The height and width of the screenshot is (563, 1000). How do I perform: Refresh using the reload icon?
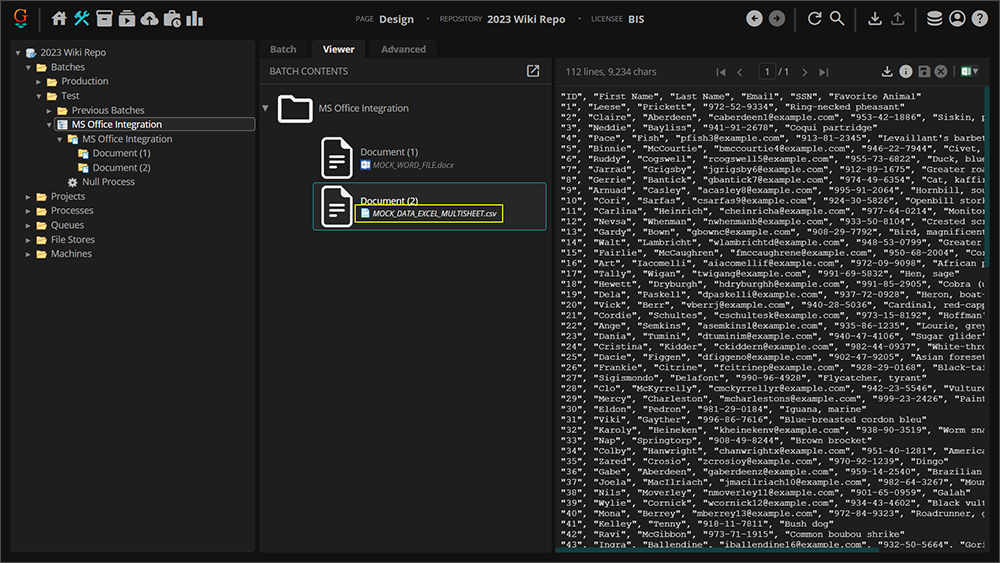814,19
